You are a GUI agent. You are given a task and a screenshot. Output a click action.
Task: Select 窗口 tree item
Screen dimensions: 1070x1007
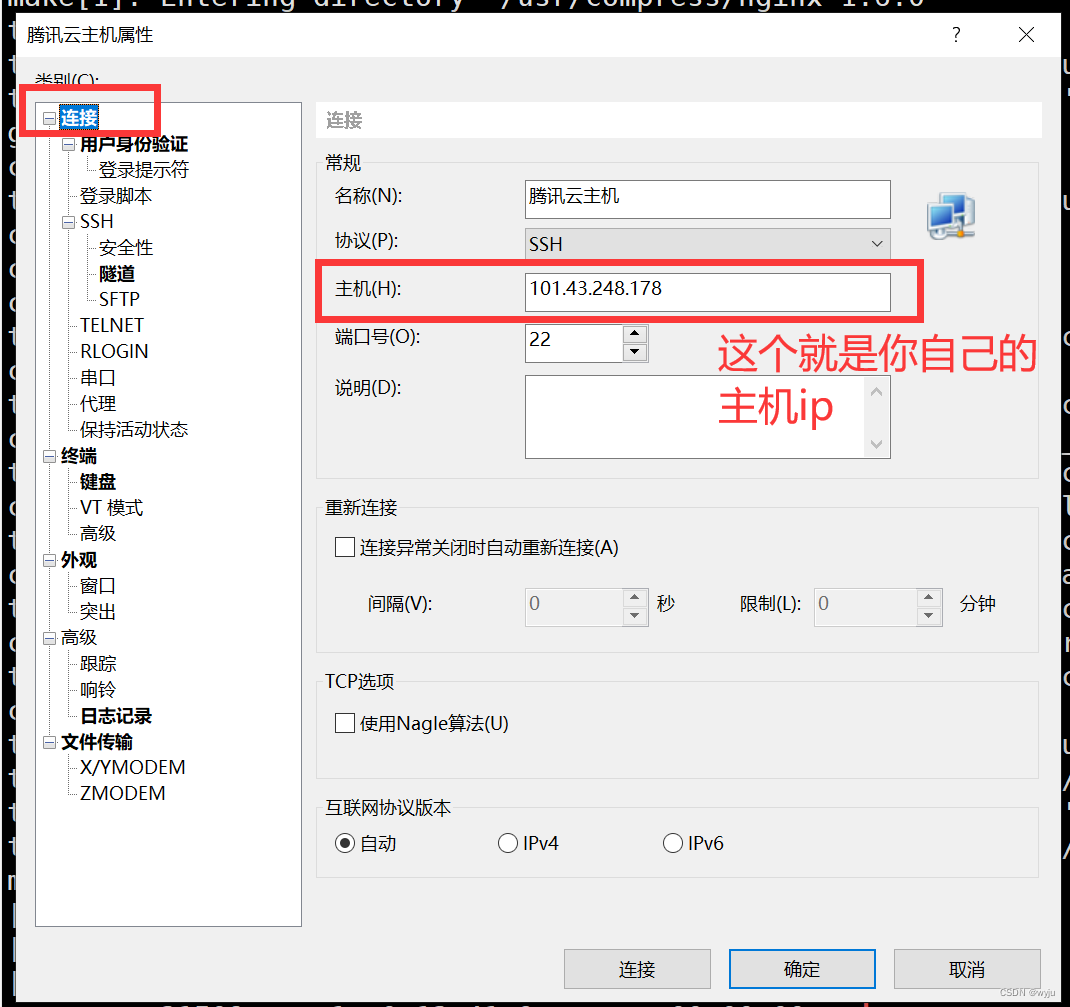(98, 586)
